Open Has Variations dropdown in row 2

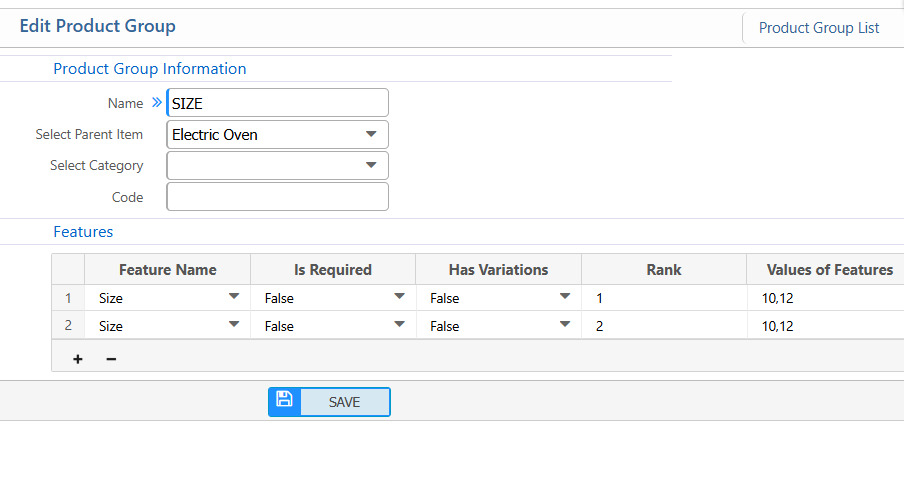pos(565,325)
